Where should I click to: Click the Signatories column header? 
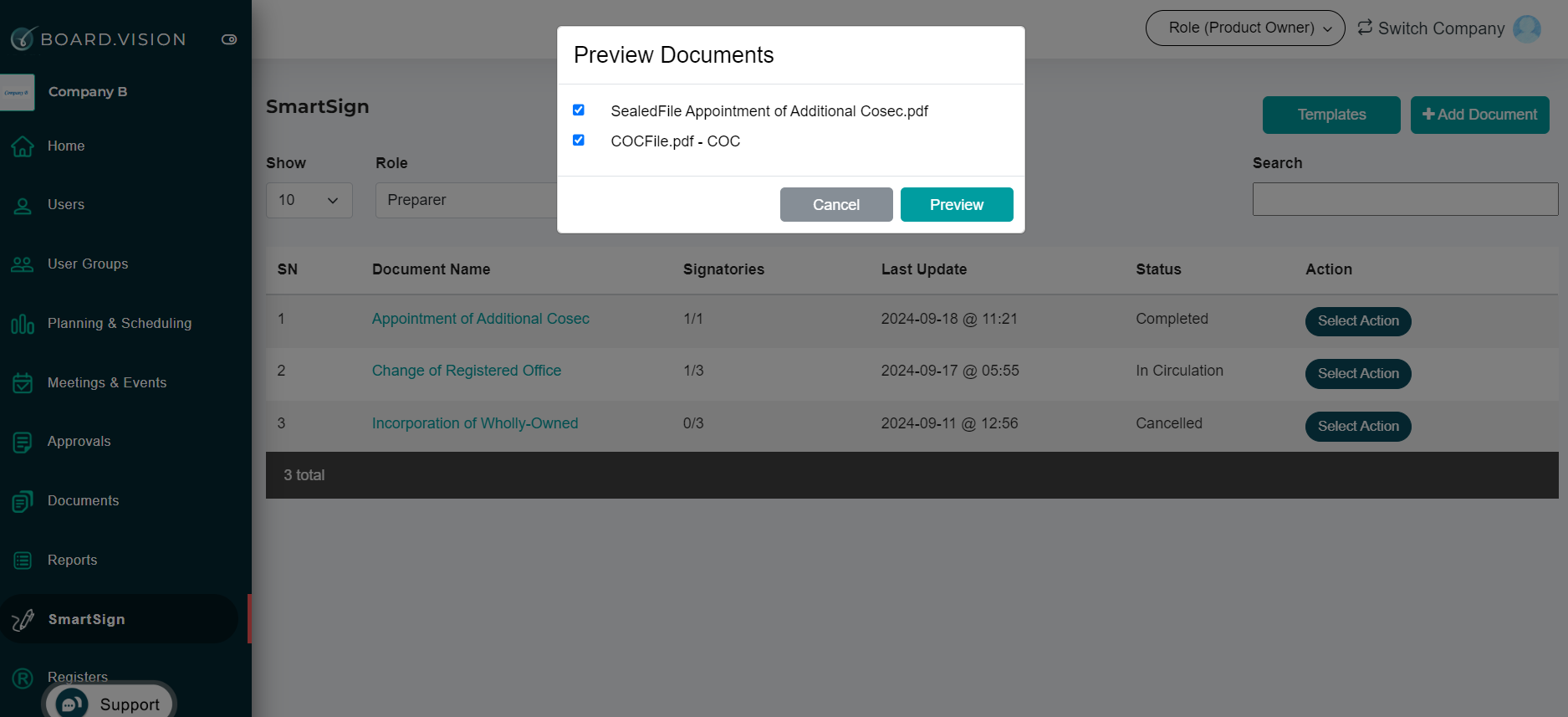click(x=723, y=269)
